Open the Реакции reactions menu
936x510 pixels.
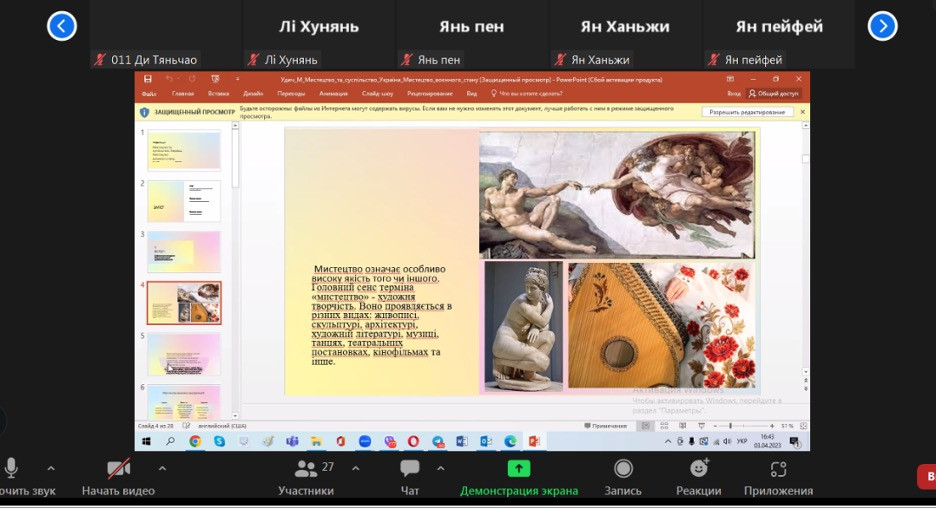698,469
